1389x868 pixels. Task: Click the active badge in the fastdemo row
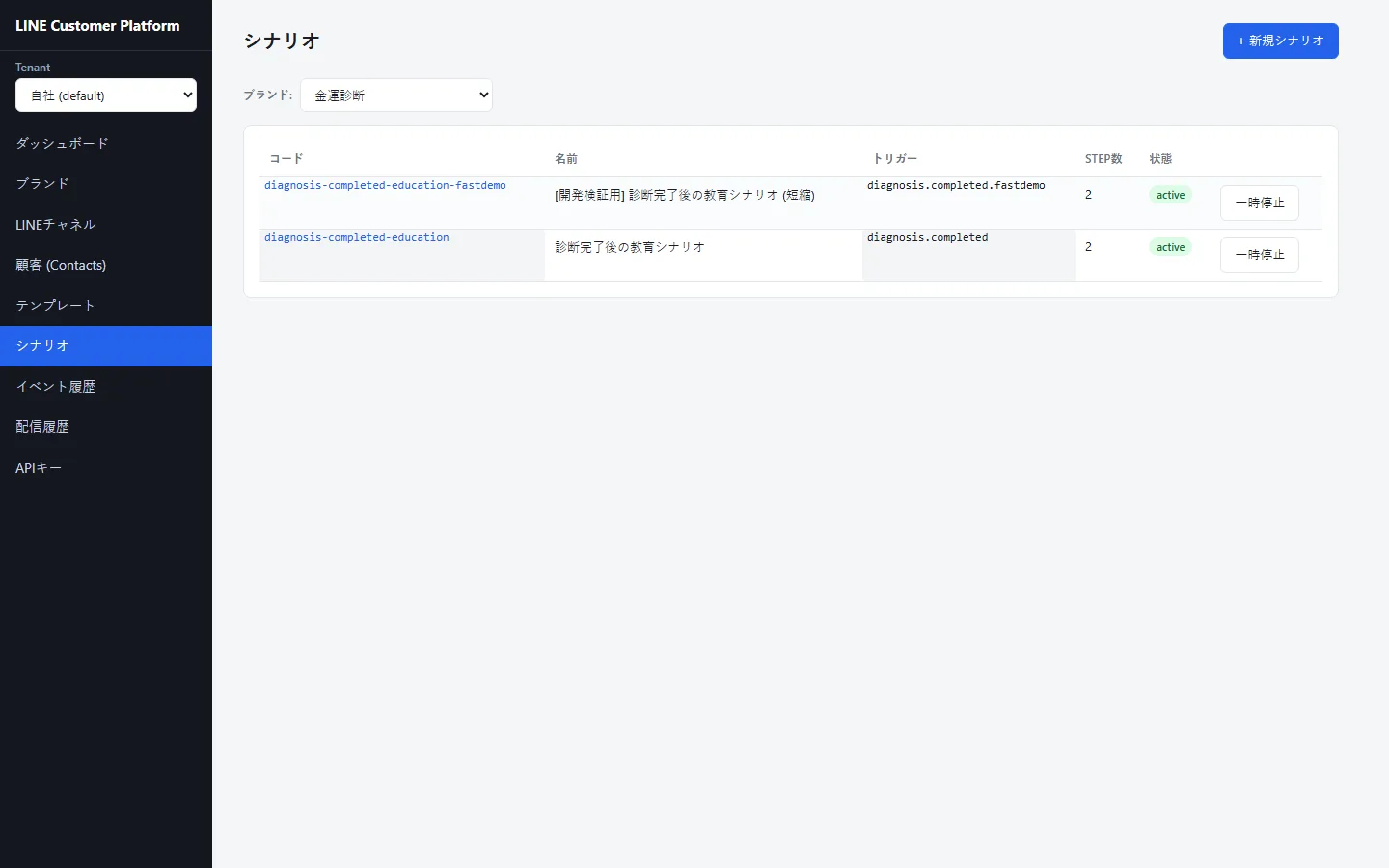[x=1170, y=195]
